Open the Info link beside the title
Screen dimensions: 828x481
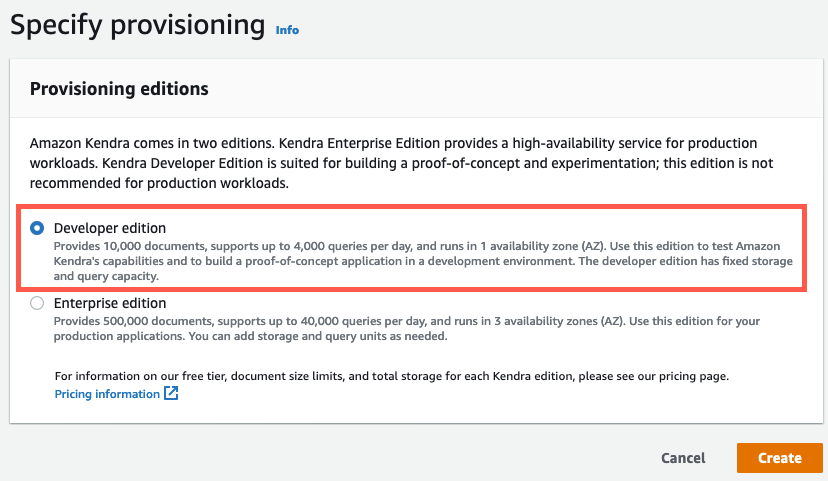287,30
